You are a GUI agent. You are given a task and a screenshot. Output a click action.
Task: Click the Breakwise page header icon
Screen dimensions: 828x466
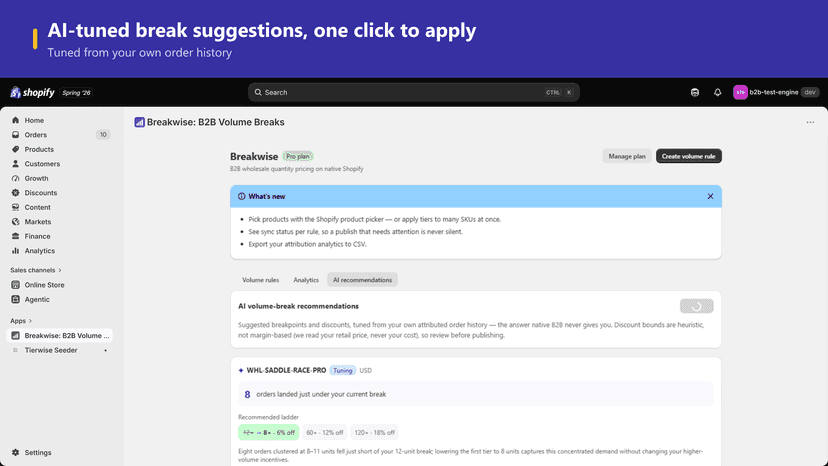(139, 122)
